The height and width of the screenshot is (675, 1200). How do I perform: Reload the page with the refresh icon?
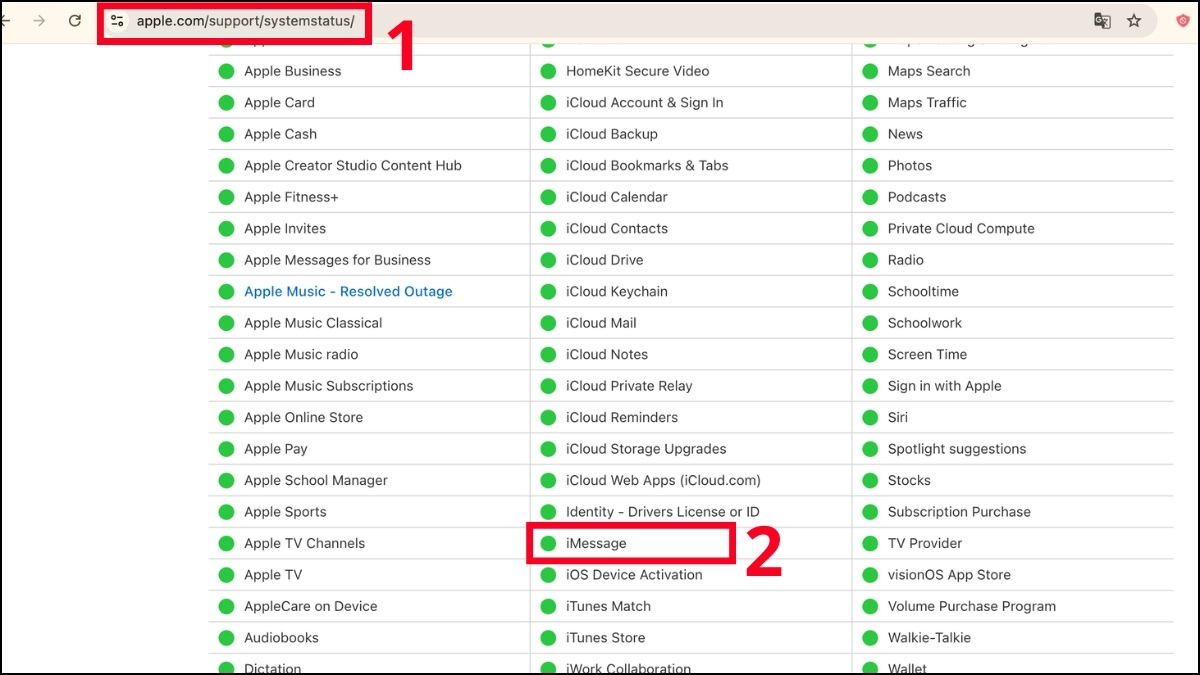(x=75, y=20)
